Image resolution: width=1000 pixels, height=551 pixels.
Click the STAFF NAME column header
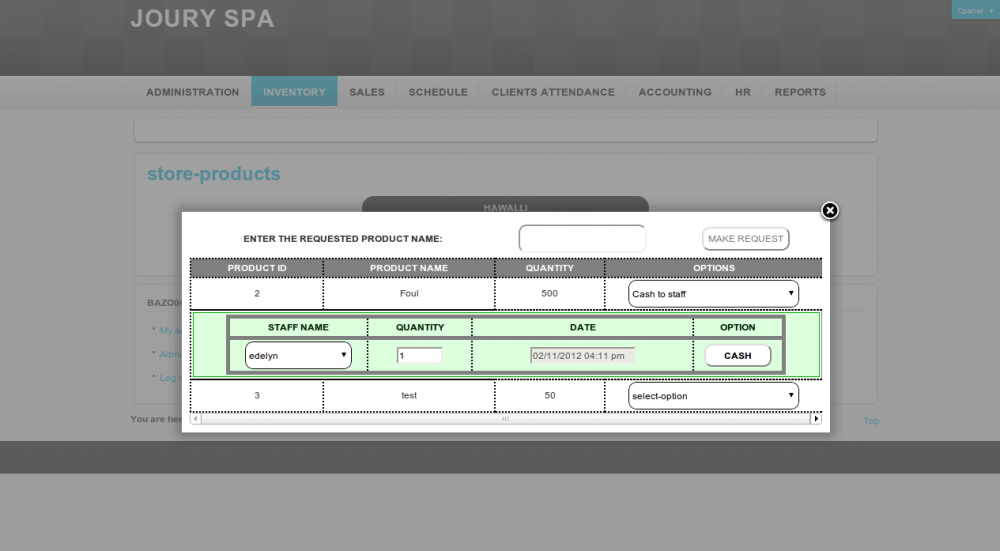coord(298,327)
